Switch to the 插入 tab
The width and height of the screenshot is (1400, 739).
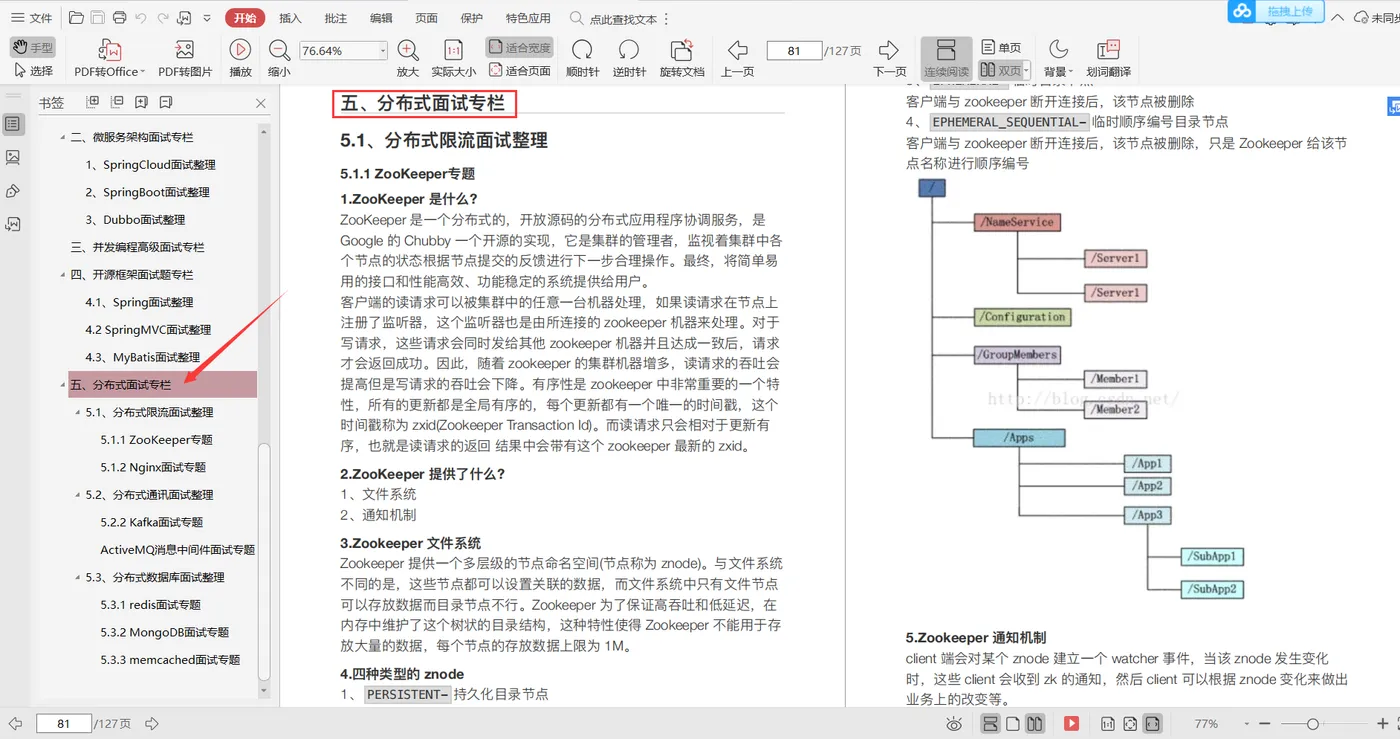(x=290, y=18)
